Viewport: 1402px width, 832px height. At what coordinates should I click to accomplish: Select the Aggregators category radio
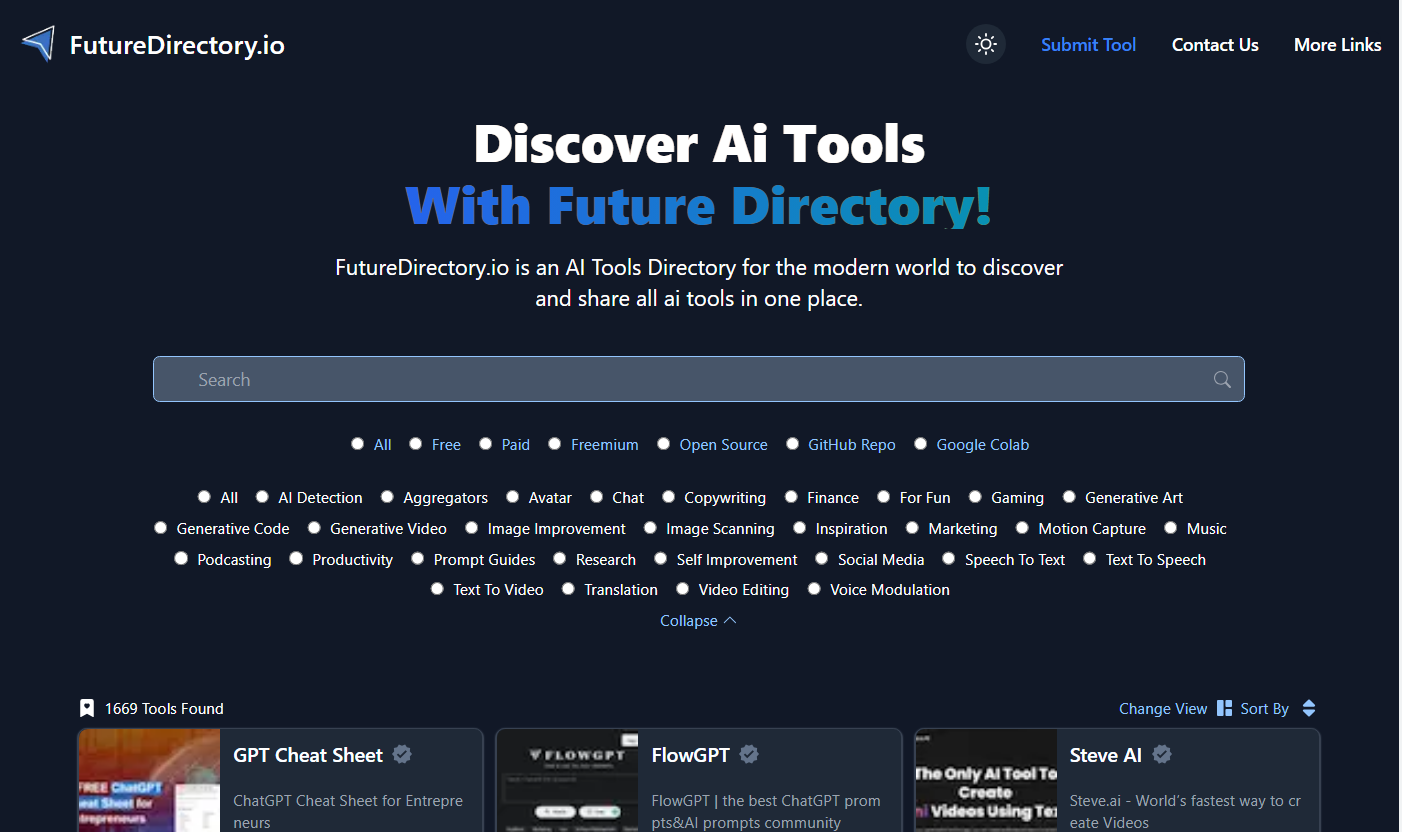point(387,497)
